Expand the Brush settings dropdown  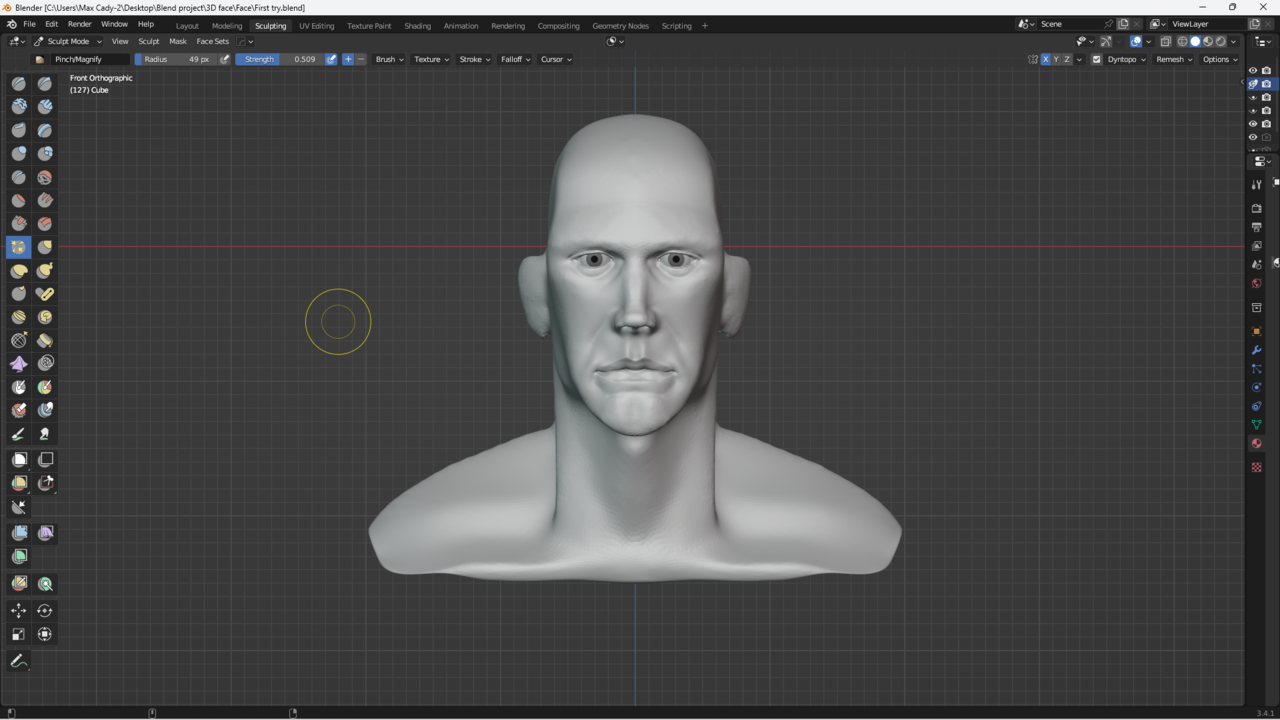coord(389,59)
